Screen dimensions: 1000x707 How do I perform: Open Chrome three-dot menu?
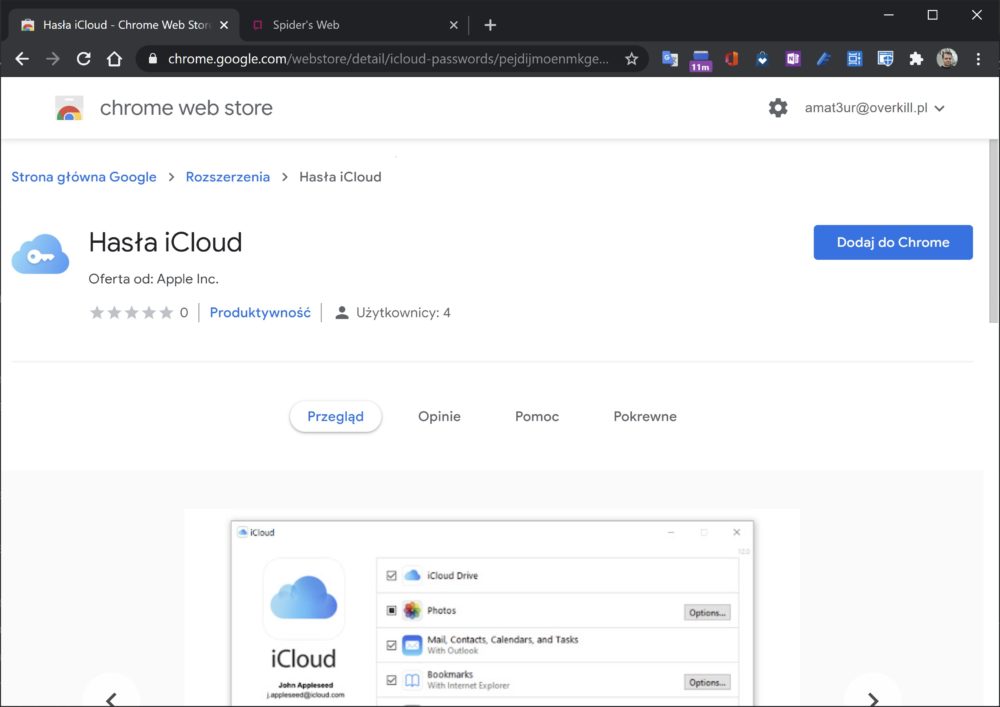click(978, 59)
